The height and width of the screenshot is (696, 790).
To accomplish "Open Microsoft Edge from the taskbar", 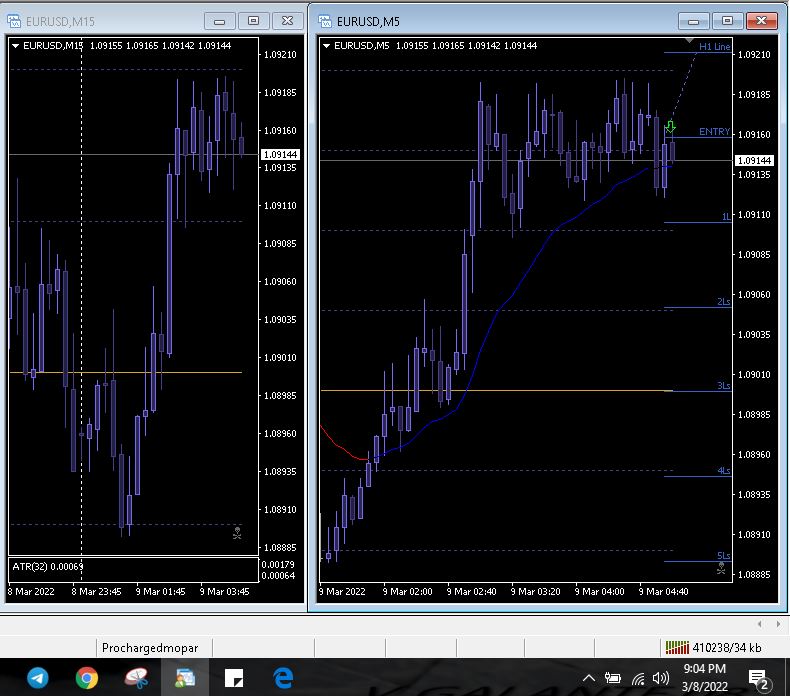I will 283,678.
